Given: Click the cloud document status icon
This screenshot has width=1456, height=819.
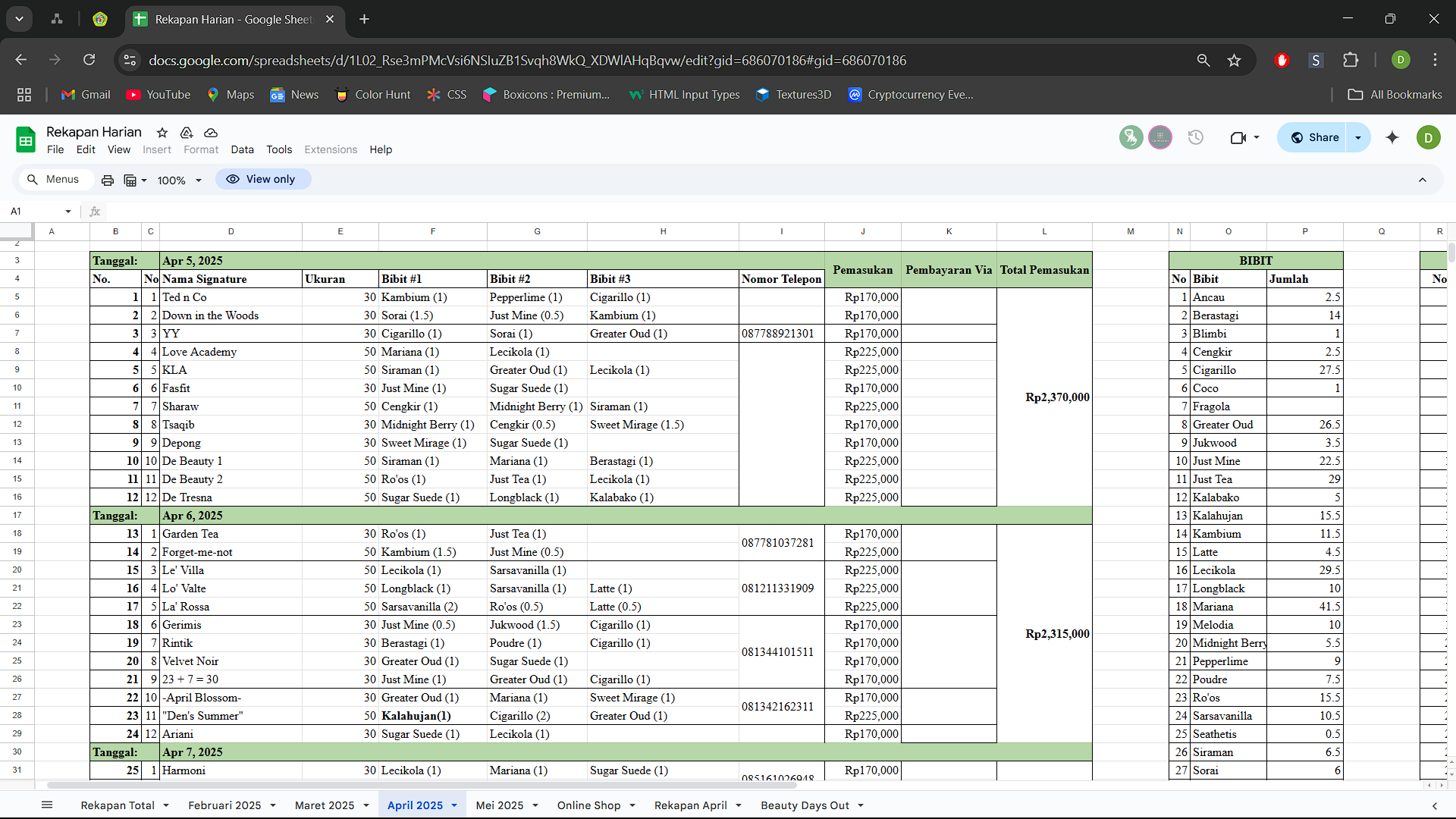Looking at the screenshot, I should click(211, 133).
